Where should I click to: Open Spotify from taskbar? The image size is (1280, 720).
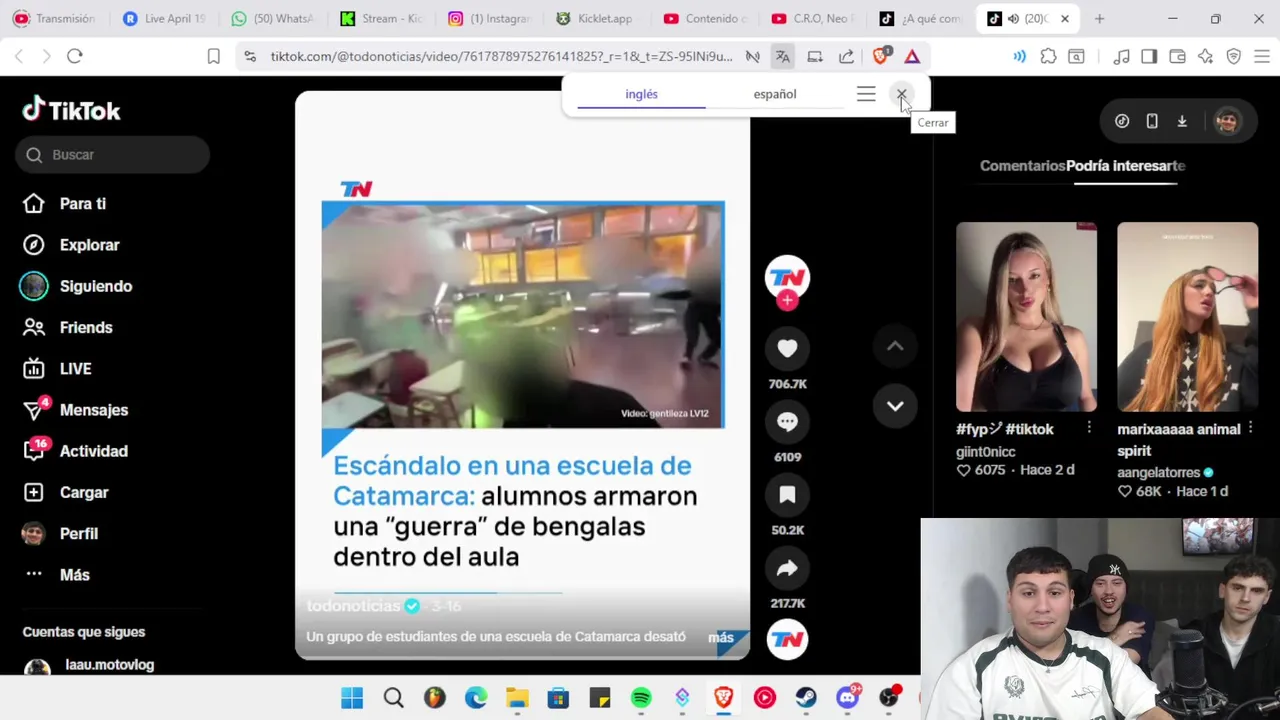641,698
